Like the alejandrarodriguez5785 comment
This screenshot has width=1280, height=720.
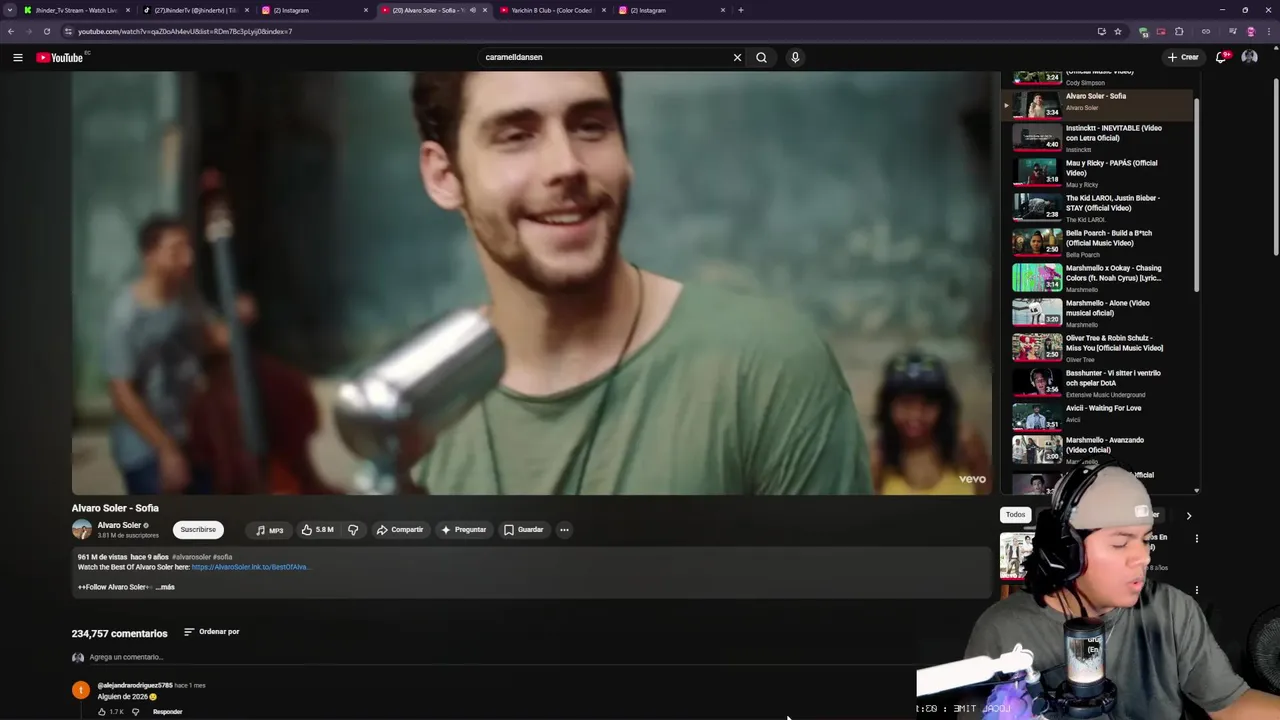click(102, 712)
